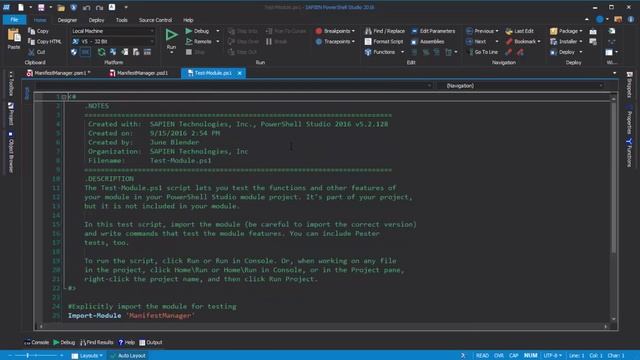The height and width of the screenshot is (360, 640).
Task: Toggle the OVR overwrite indicator
Action: point(499,356)
